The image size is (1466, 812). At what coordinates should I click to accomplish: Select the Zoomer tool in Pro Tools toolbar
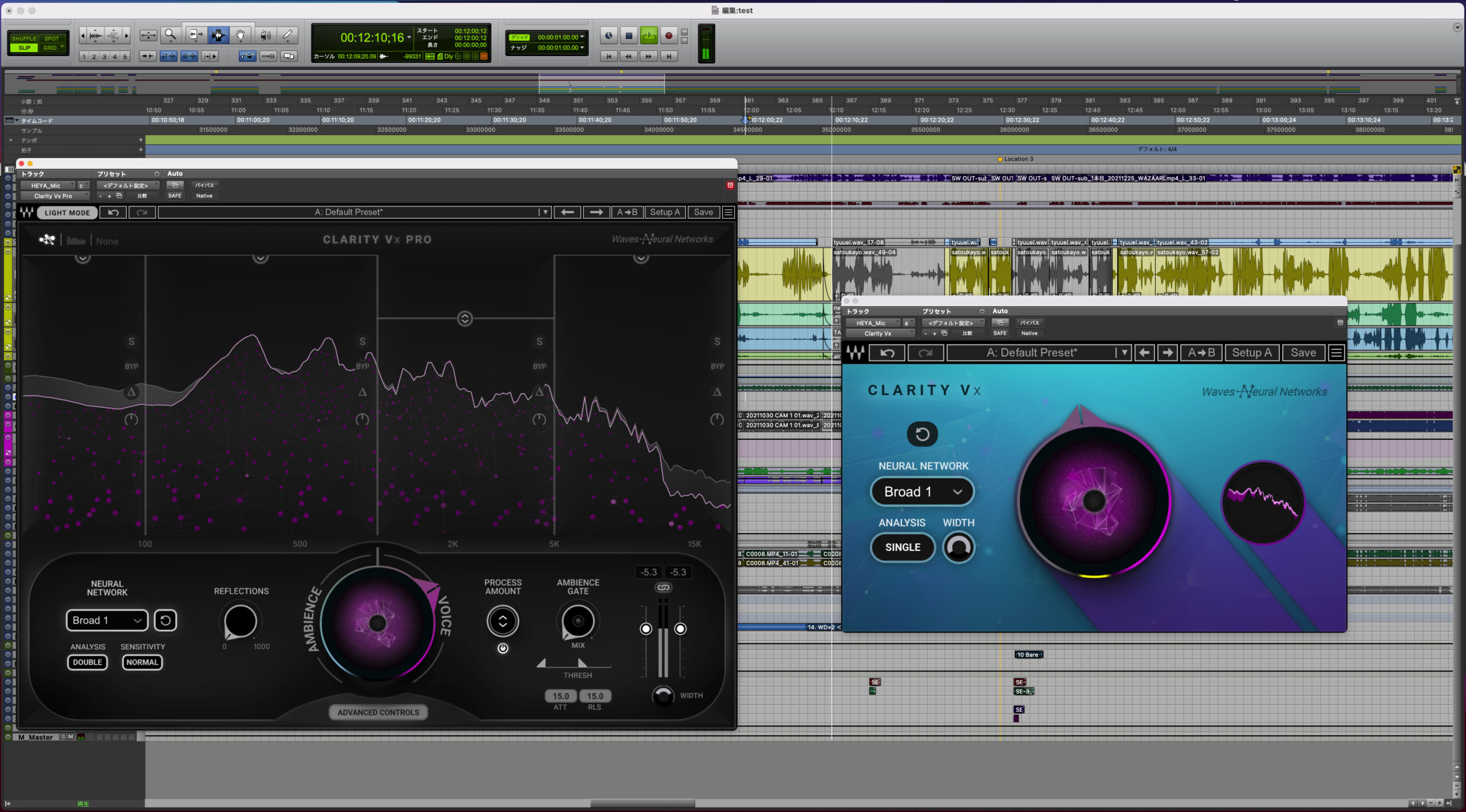click(170, 36)
